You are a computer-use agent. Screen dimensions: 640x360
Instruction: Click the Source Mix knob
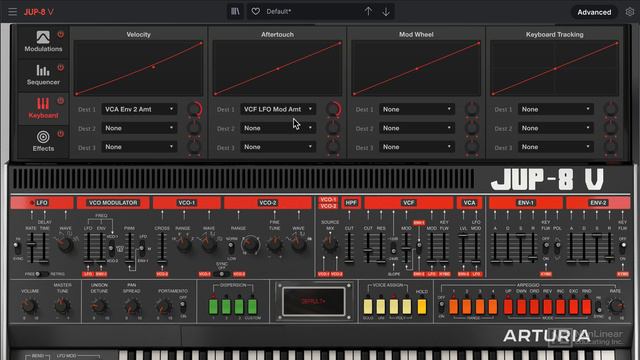[x=330, y=244]
